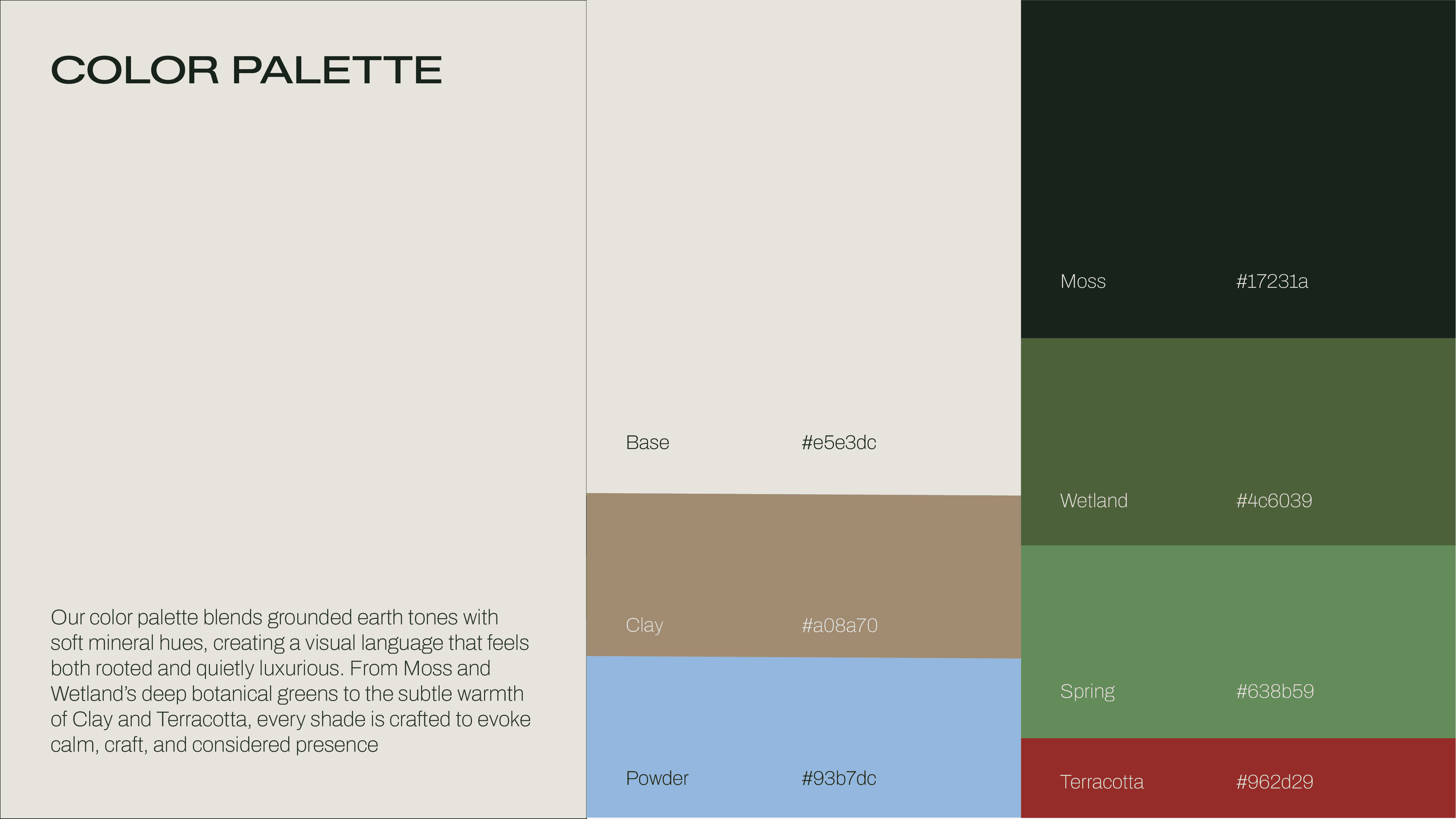Click the COLOR PALETTE heading
1456x819 pixels.
[x=246, y=71]
